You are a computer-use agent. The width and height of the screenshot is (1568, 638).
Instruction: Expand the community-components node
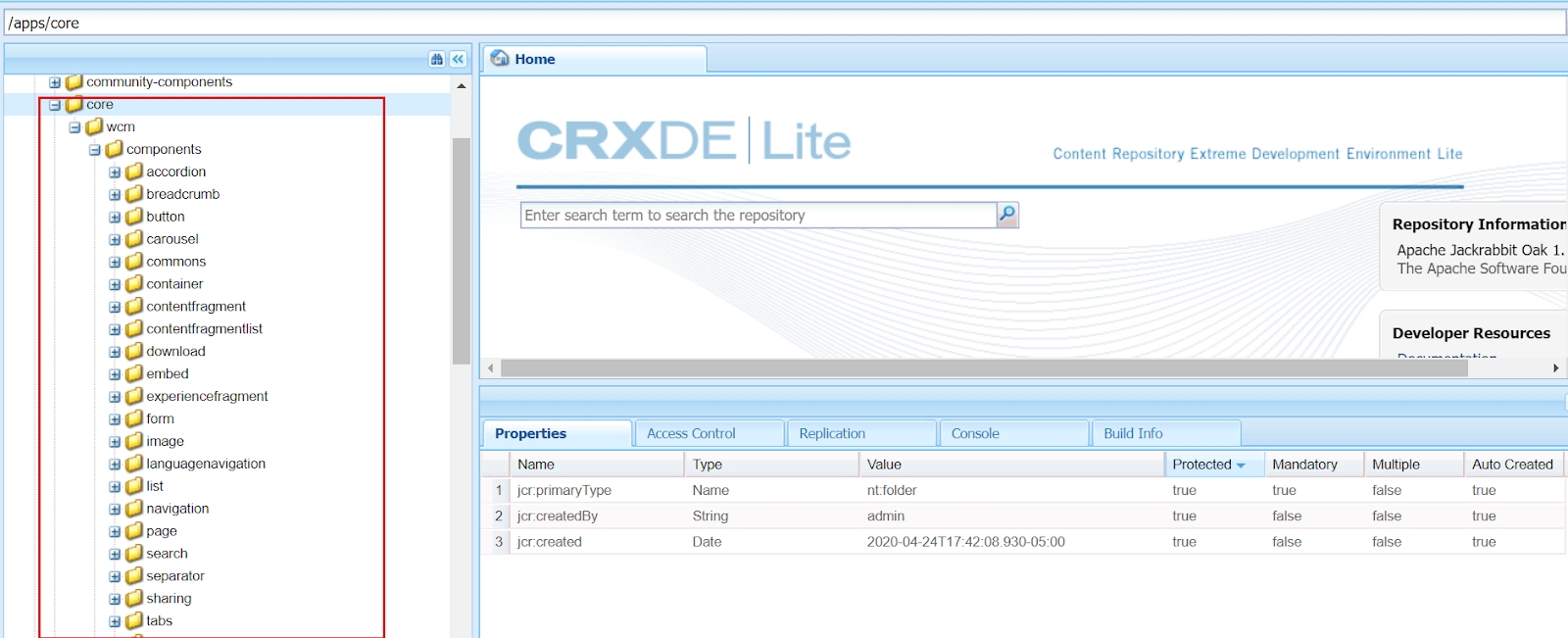(x=55, y=83)
